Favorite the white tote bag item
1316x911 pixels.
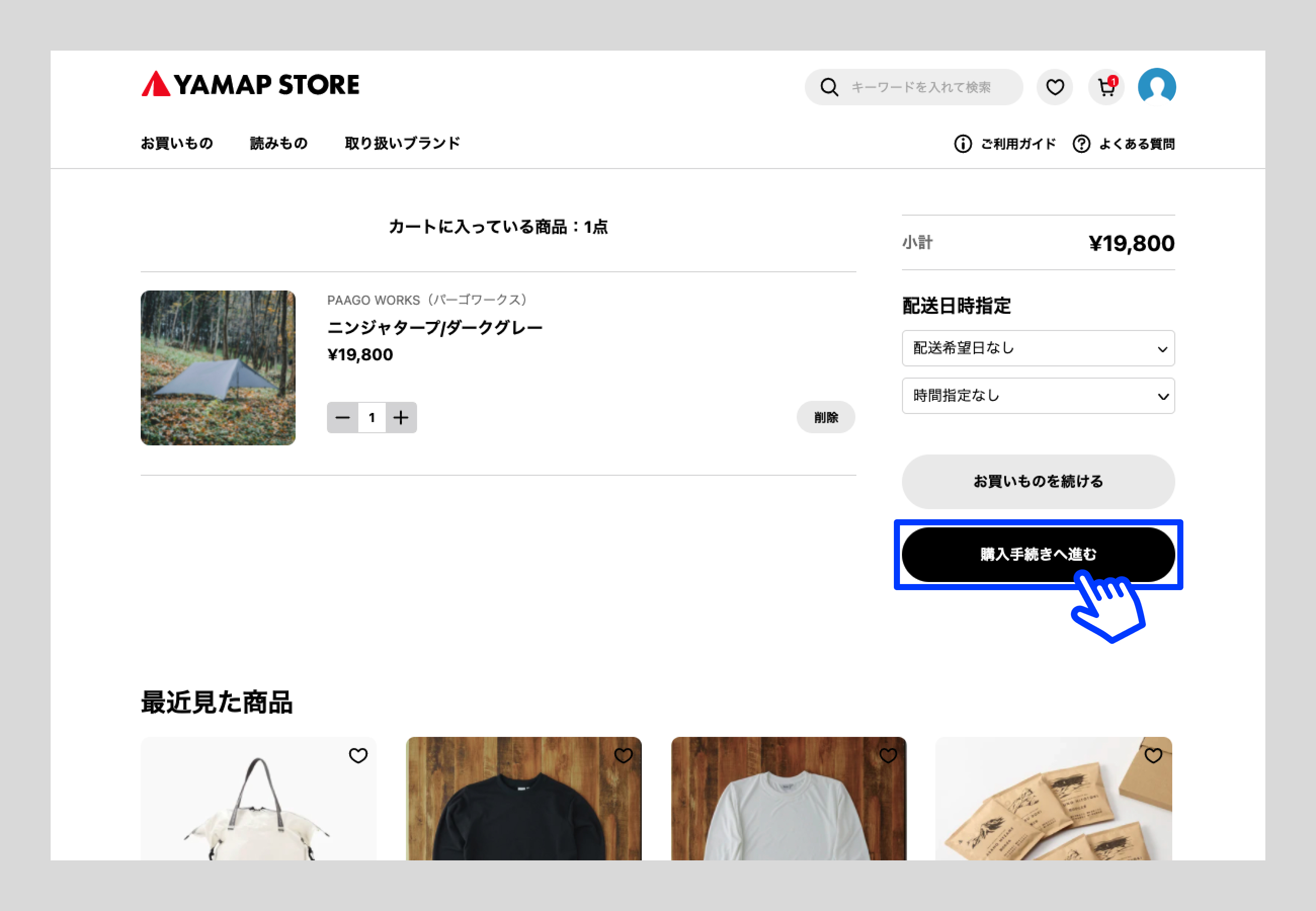tap(358, 756)
